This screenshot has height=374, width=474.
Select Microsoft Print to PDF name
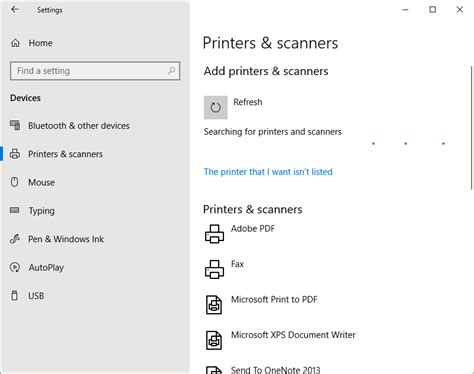click(274, 299)
